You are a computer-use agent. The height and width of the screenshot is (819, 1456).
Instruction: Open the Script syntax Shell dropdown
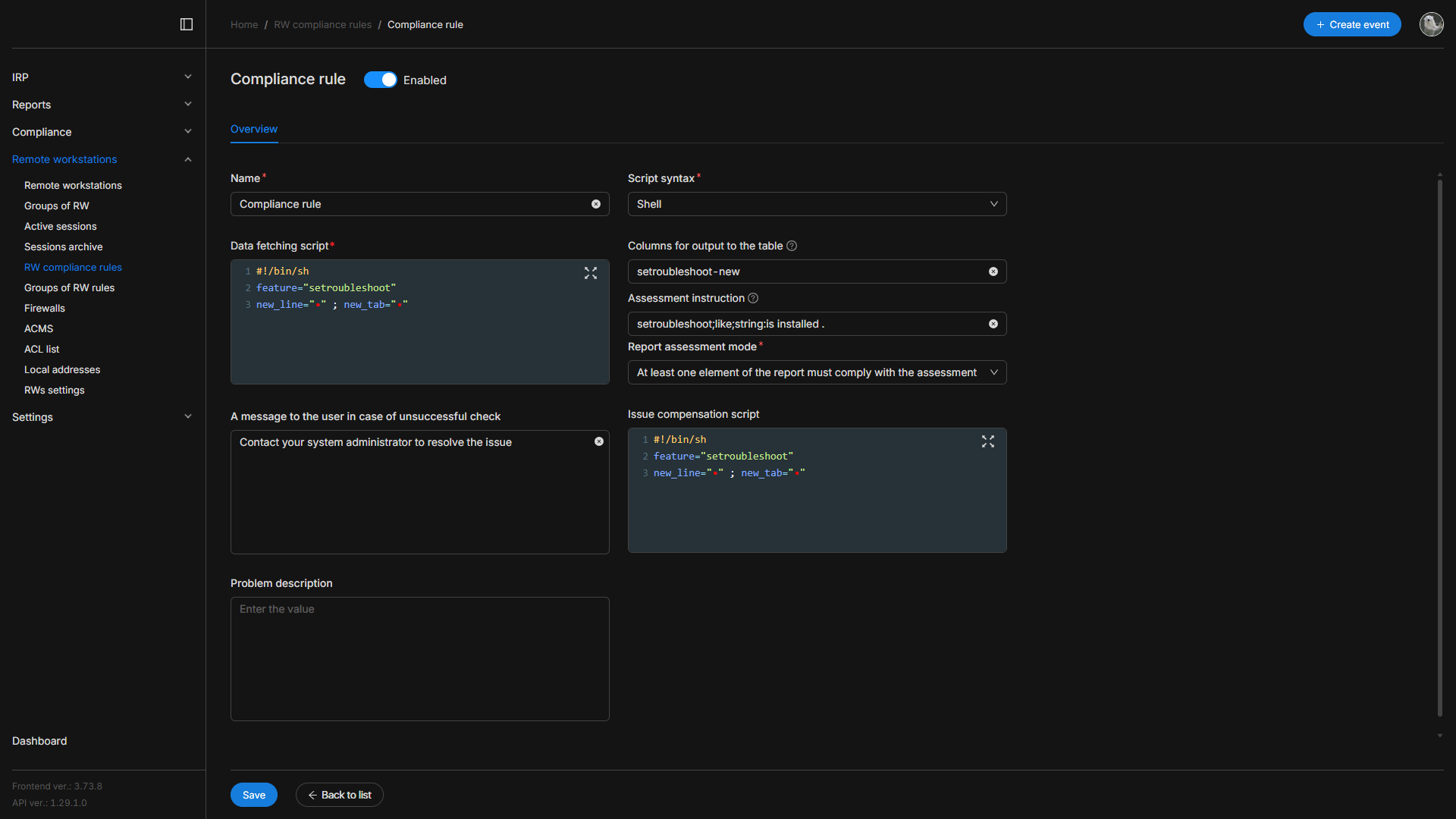817,204
